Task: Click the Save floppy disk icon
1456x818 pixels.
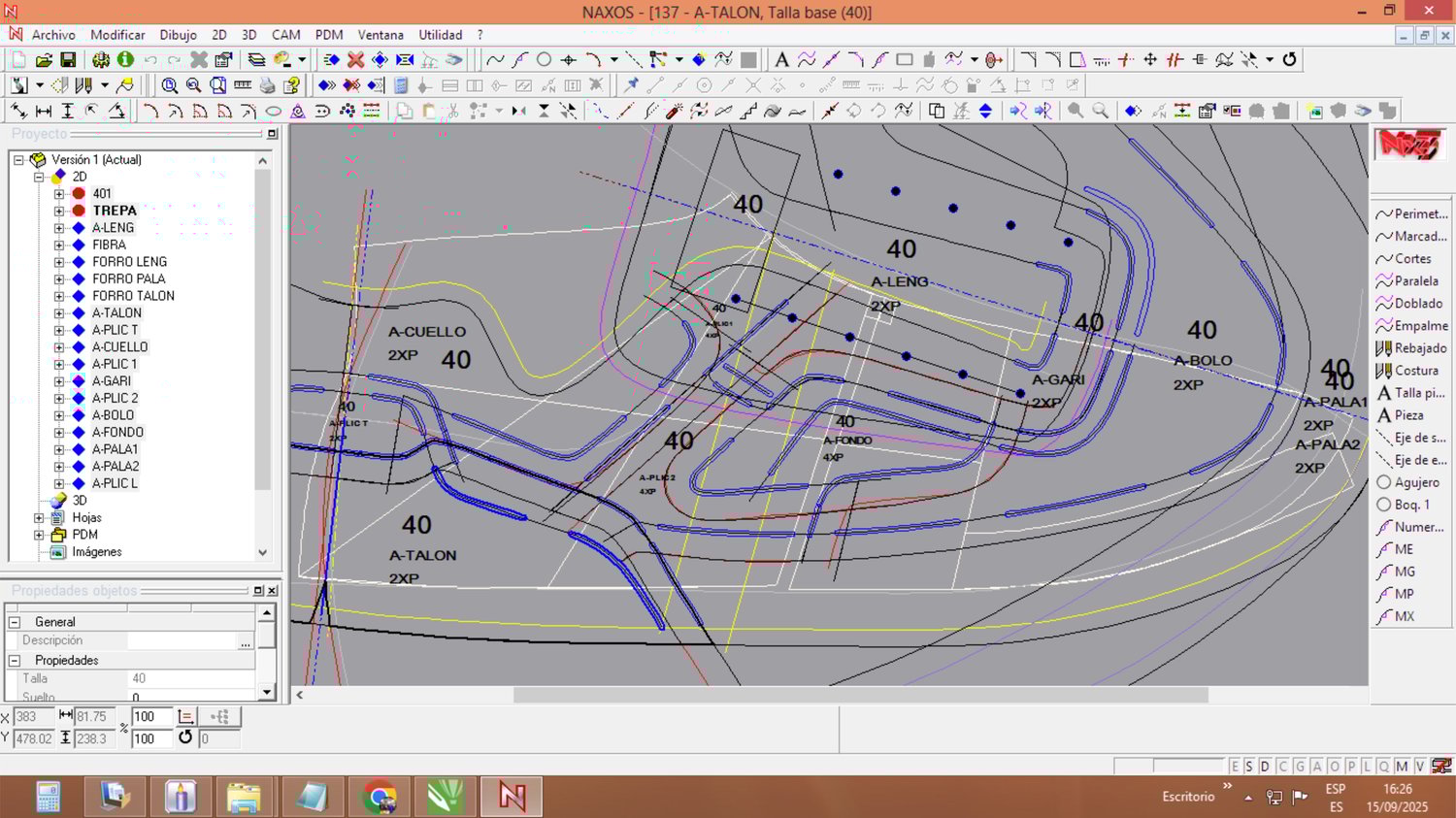Action: [68, 60]
